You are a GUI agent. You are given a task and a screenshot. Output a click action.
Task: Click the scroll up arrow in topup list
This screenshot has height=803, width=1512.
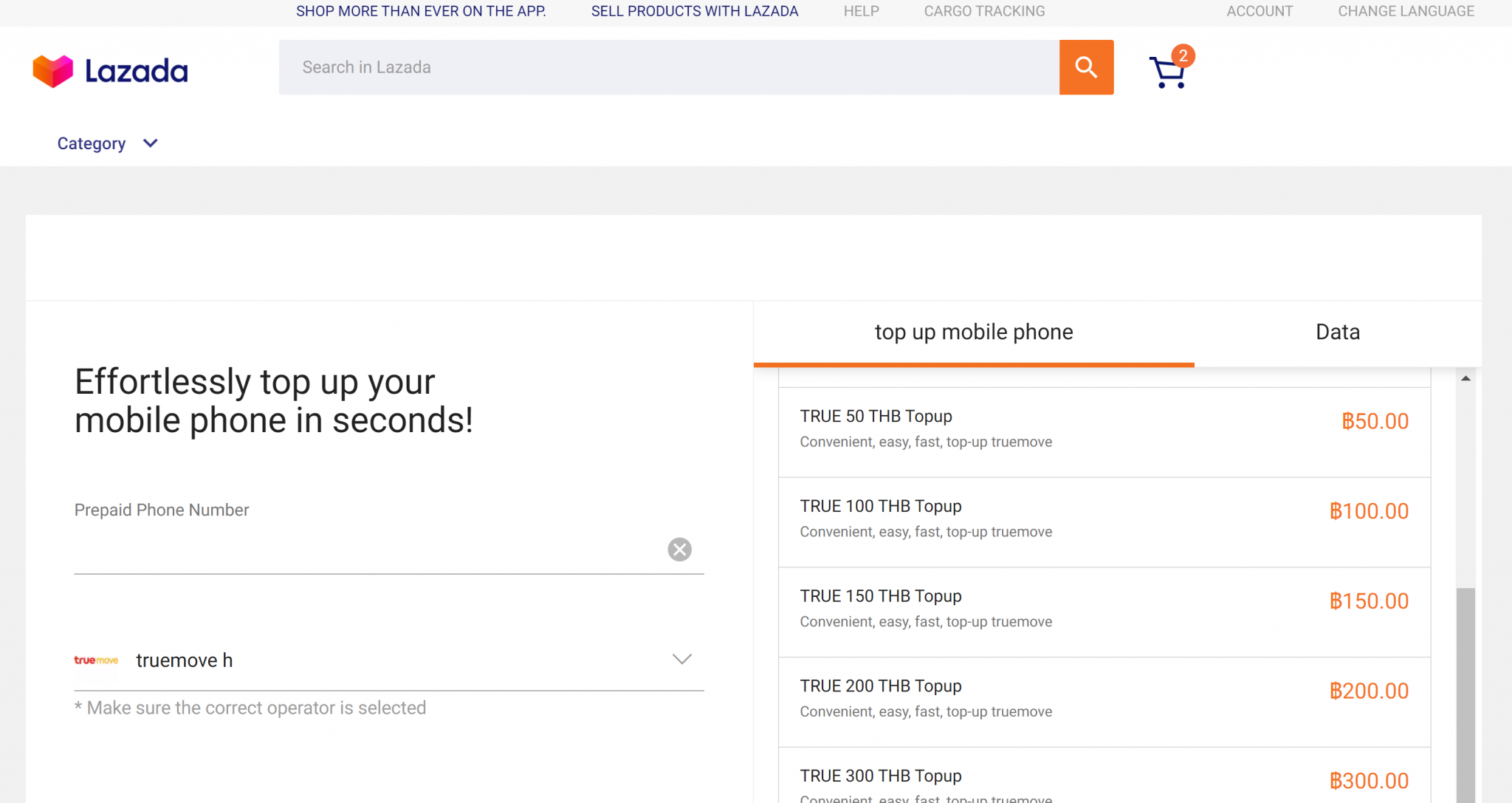click(1465, 378)
